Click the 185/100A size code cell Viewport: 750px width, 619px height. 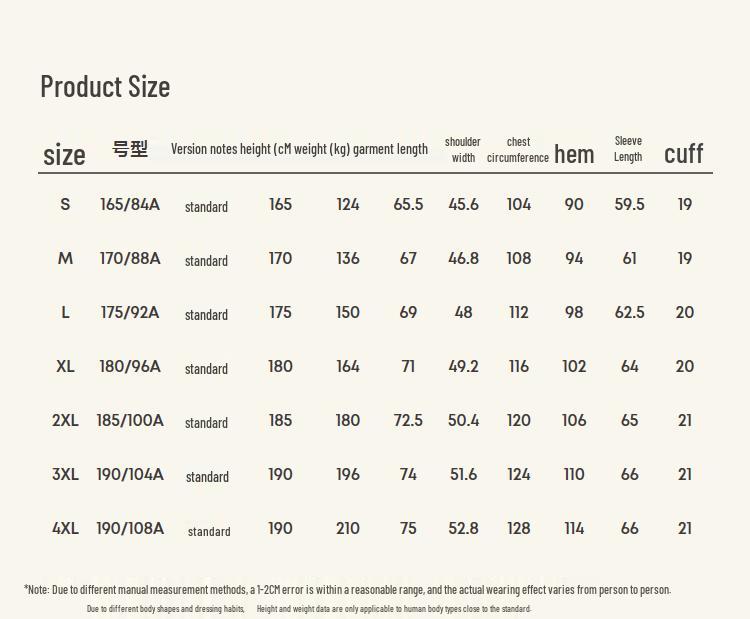(130, 420)
